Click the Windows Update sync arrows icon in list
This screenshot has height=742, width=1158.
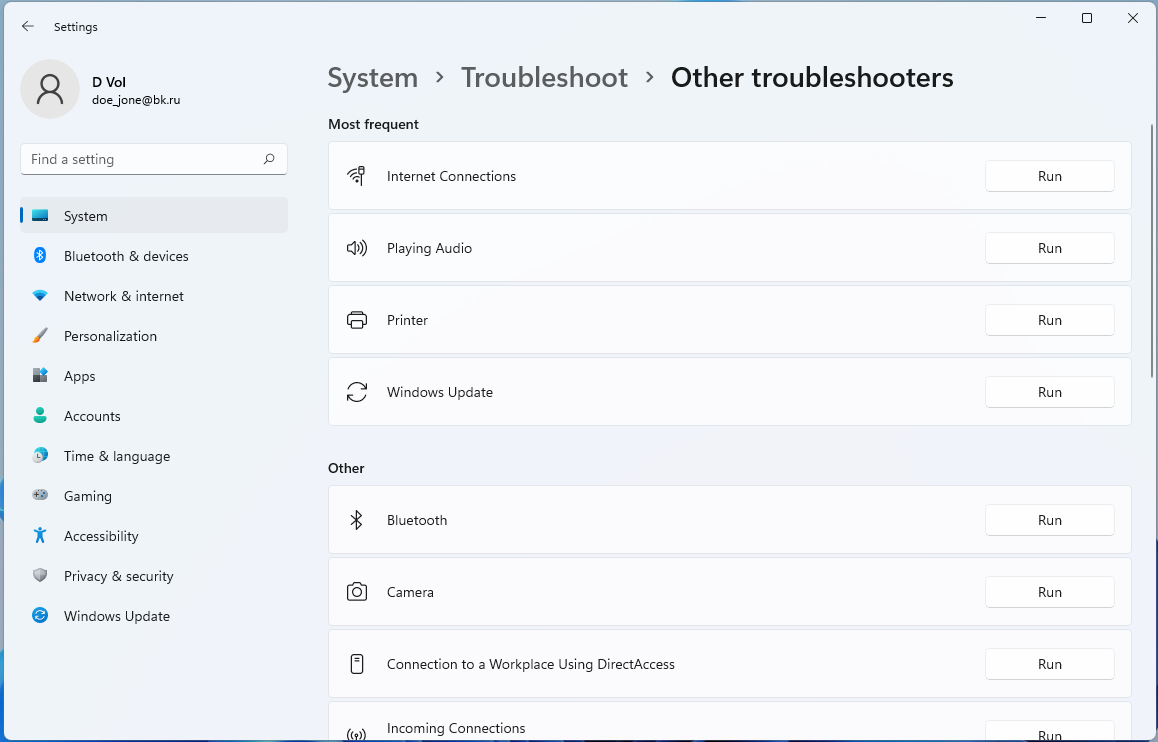pyautogui.click(x=357, y=392)
